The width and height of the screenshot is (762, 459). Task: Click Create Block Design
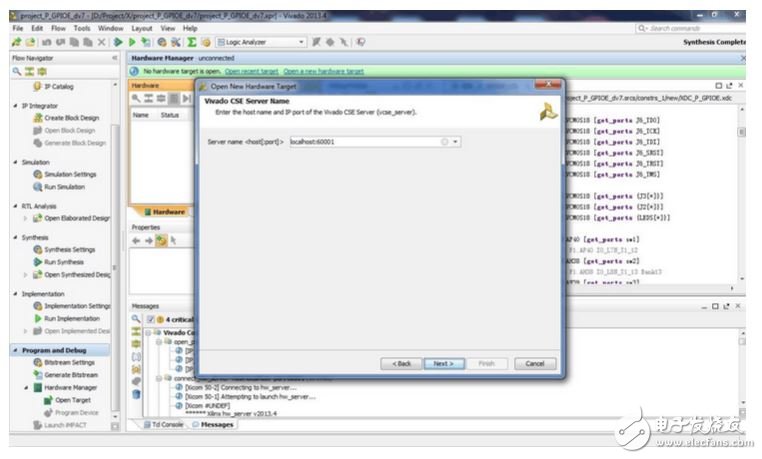point(70,118)
